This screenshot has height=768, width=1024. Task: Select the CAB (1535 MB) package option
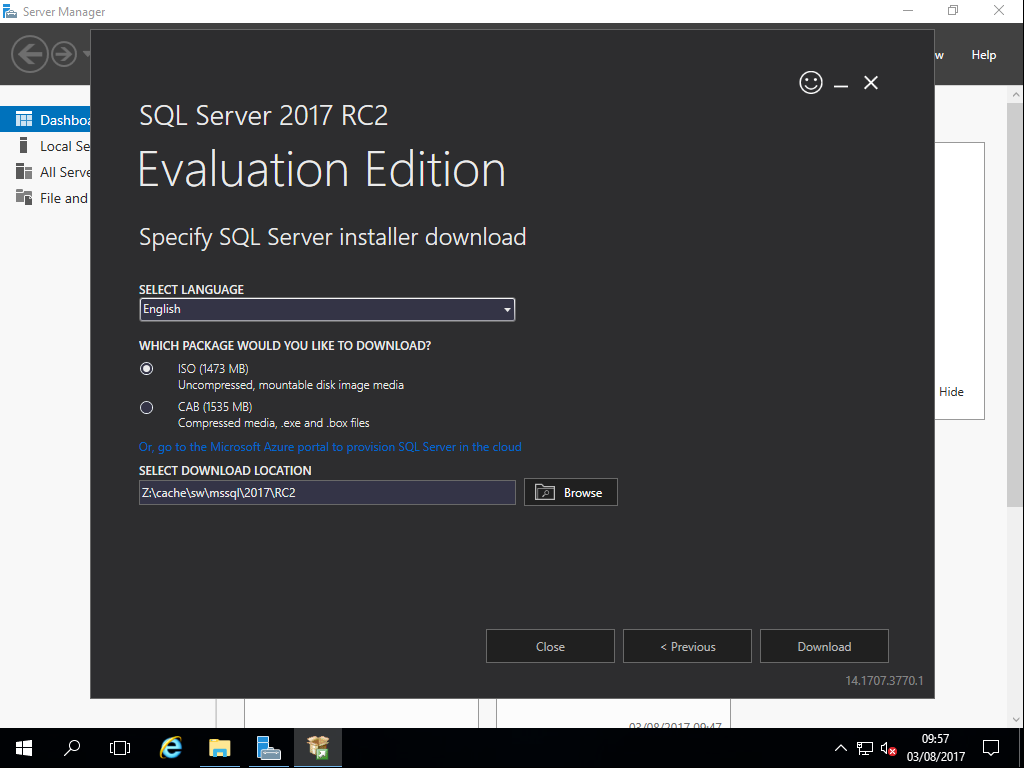(x=147, y=407)
